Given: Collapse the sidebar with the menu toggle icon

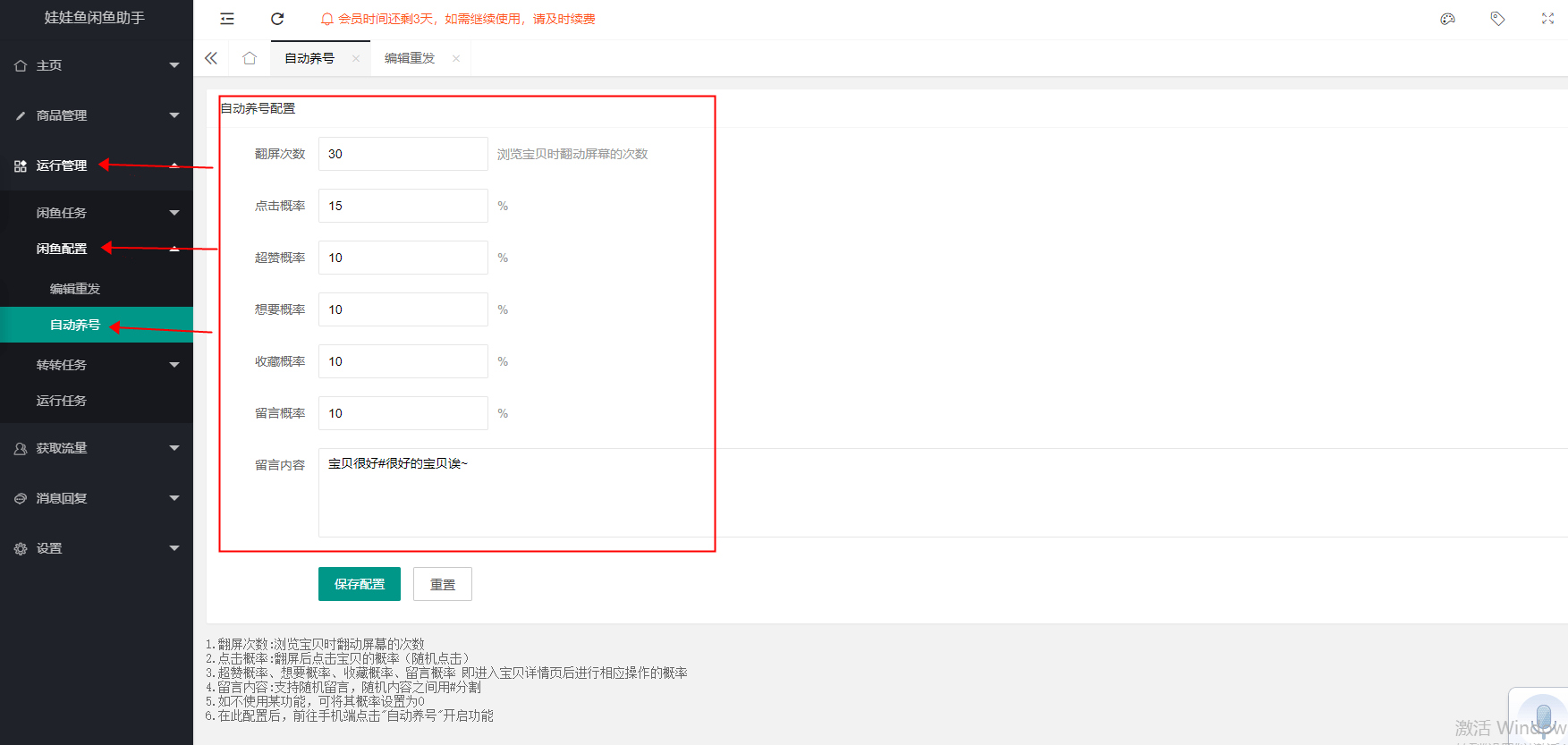Looking at the screenshot, I should click(x=227, y=19).
